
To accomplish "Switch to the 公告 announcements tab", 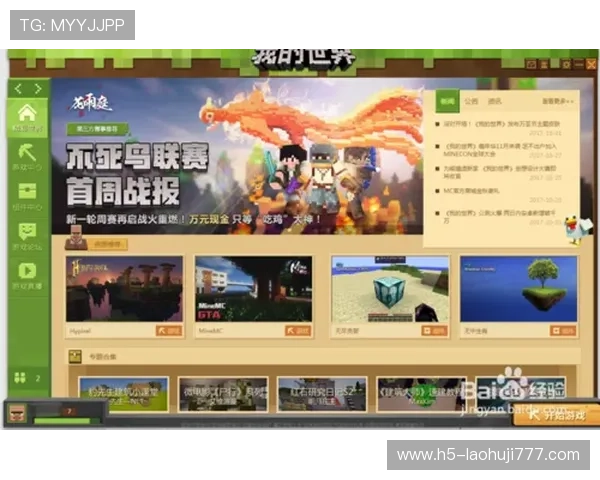I will pos(471,101).
